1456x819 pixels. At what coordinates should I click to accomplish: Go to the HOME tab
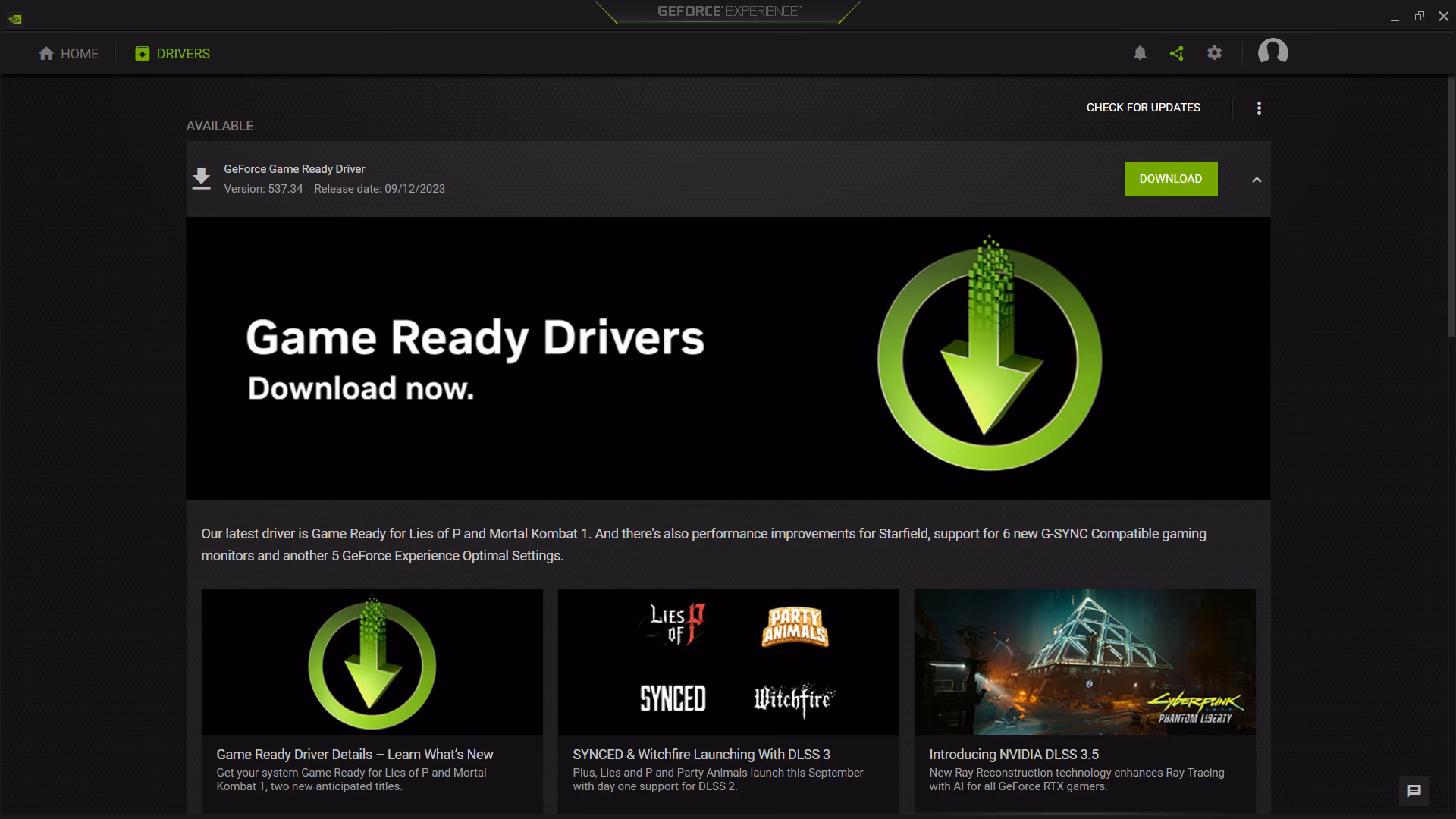tap(68, 54)
